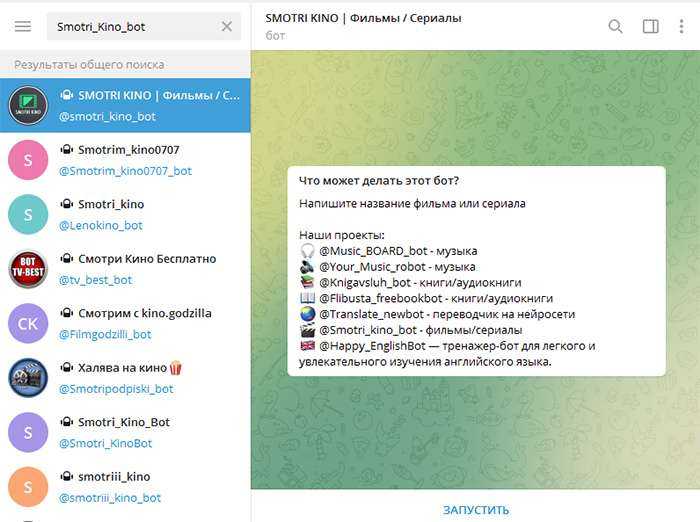Image resolution: width=700 pixels, height=522 pixels.
Task: Click the bot icon beside Халява на кино
Action: pyautogui.click(x=67, y=367)
